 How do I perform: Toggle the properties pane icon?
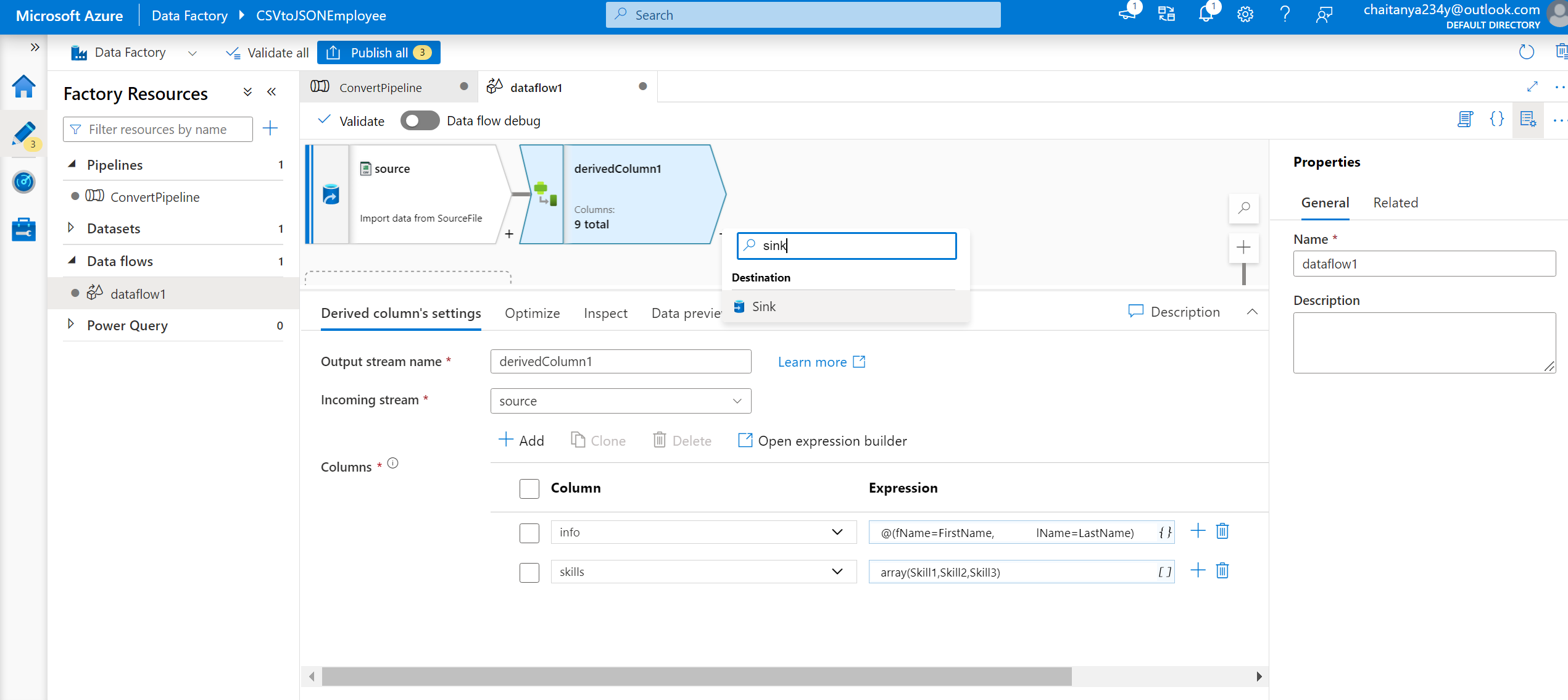pyautogui.click(x=1528, y=119)
